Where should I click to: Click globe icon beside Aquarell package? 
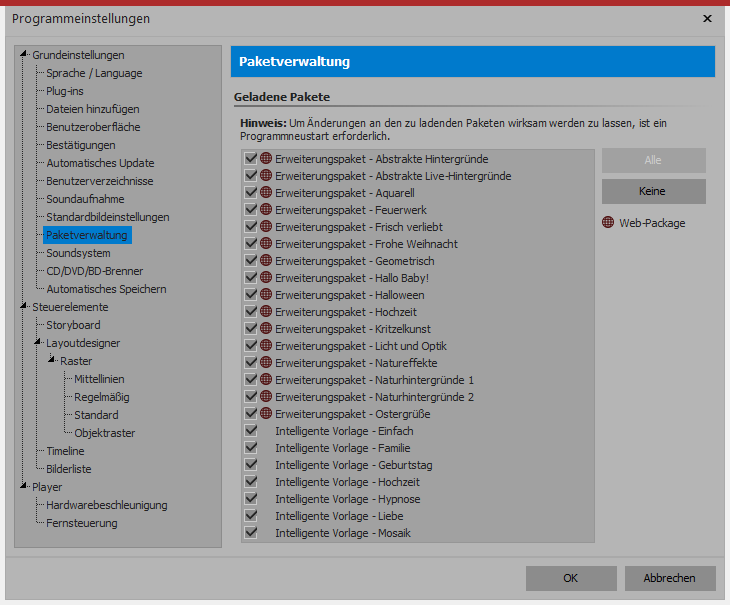266,193
